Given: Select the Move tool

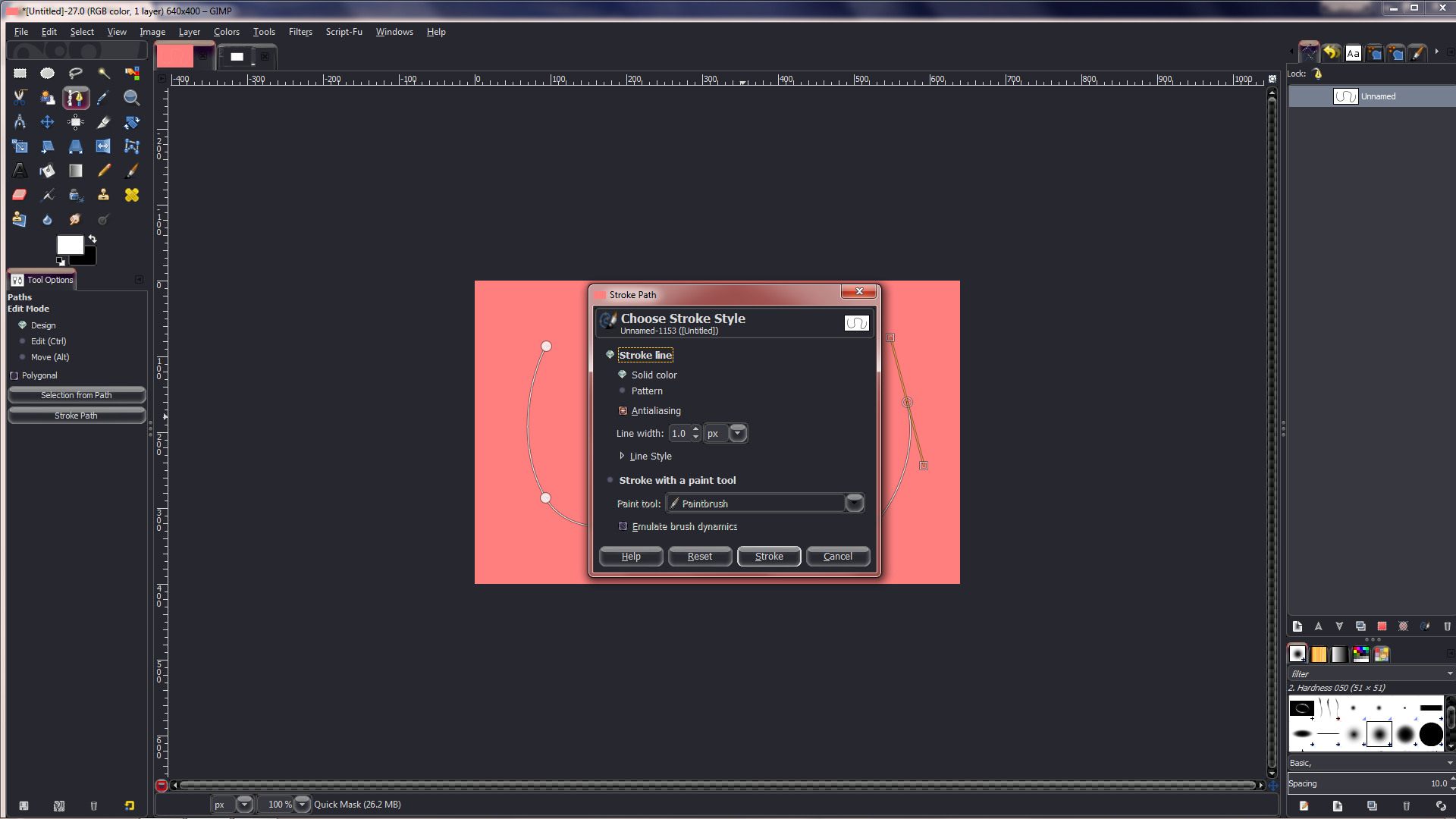Looking at the screenshot, I should click(x=48, y=122).
